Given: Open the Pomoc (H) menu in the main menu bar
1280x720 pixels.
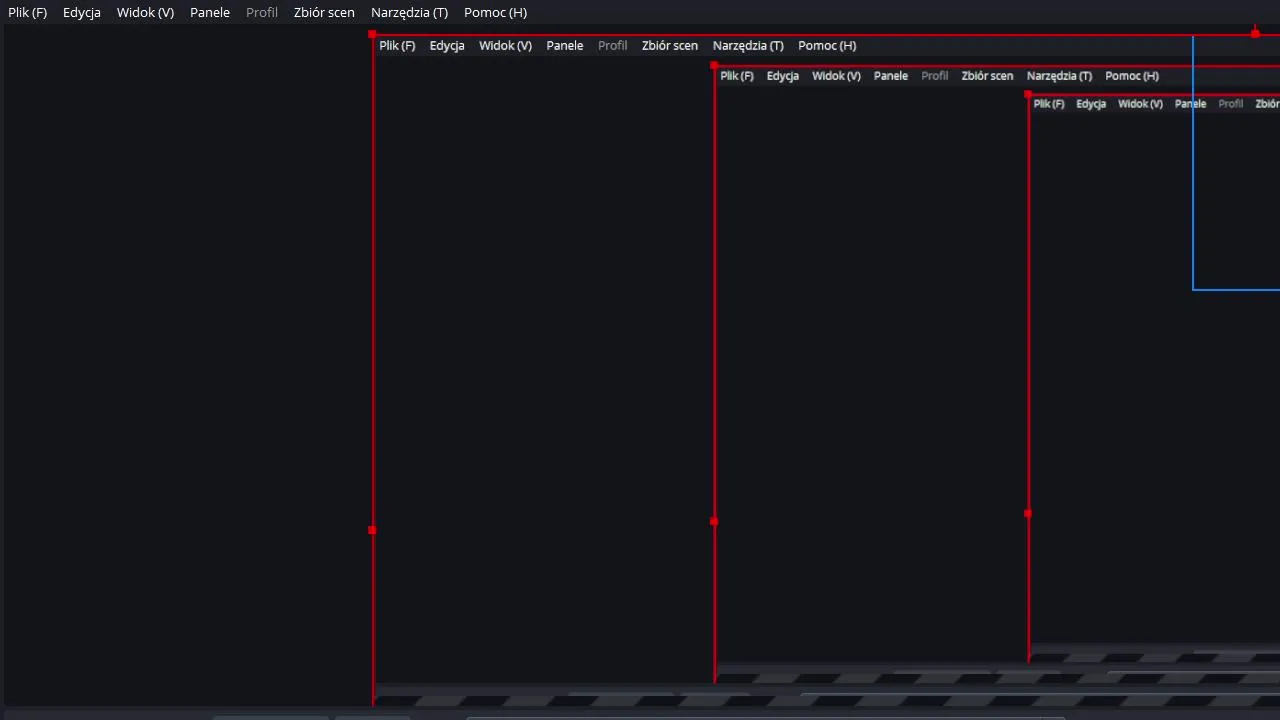Looking at the screenshot, I should click(x=495, y=13).
